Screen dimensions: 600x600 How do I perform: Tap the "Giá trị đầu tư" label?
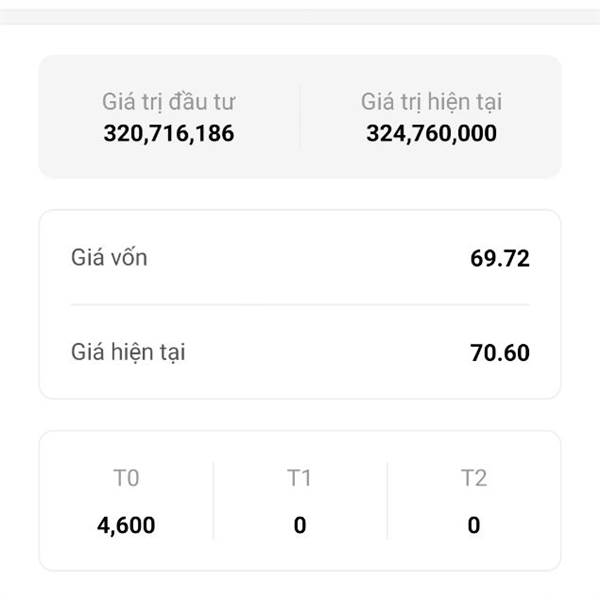coord(169,101)
